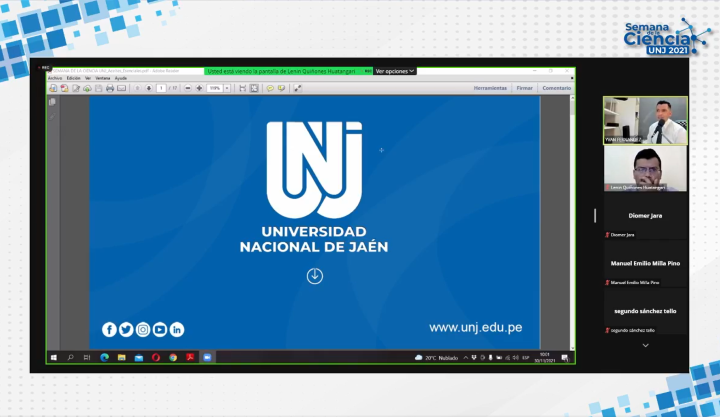Open the Archivo menu
The height and width of the screenshot is (417, 720).
tap(54, 78)
